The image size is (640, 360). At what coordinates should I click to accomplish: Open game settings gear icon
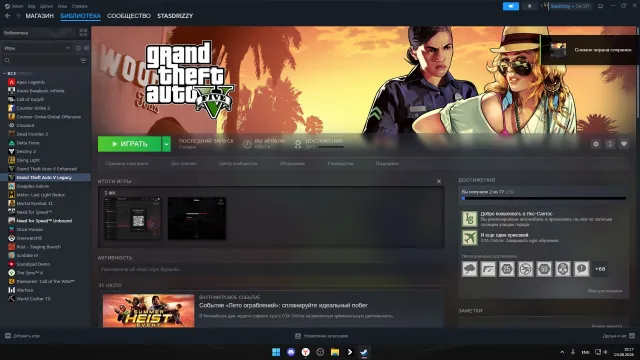(596, 144)
